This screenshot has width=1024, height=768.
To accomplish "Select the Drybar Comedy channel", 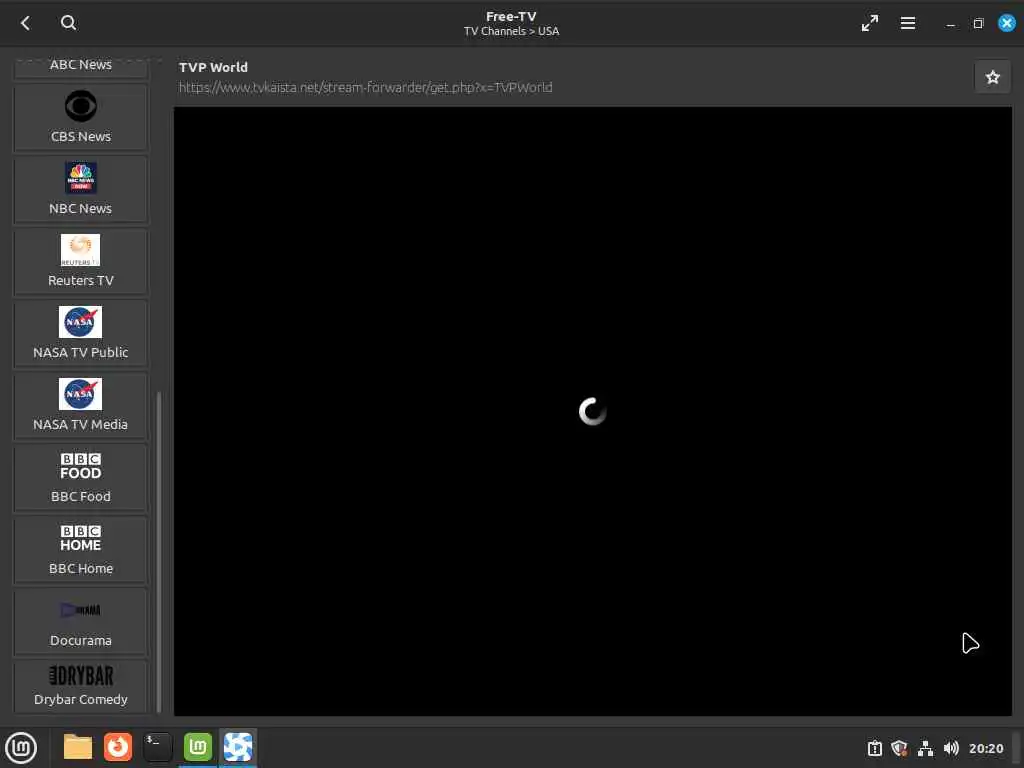I will [80, 686].
